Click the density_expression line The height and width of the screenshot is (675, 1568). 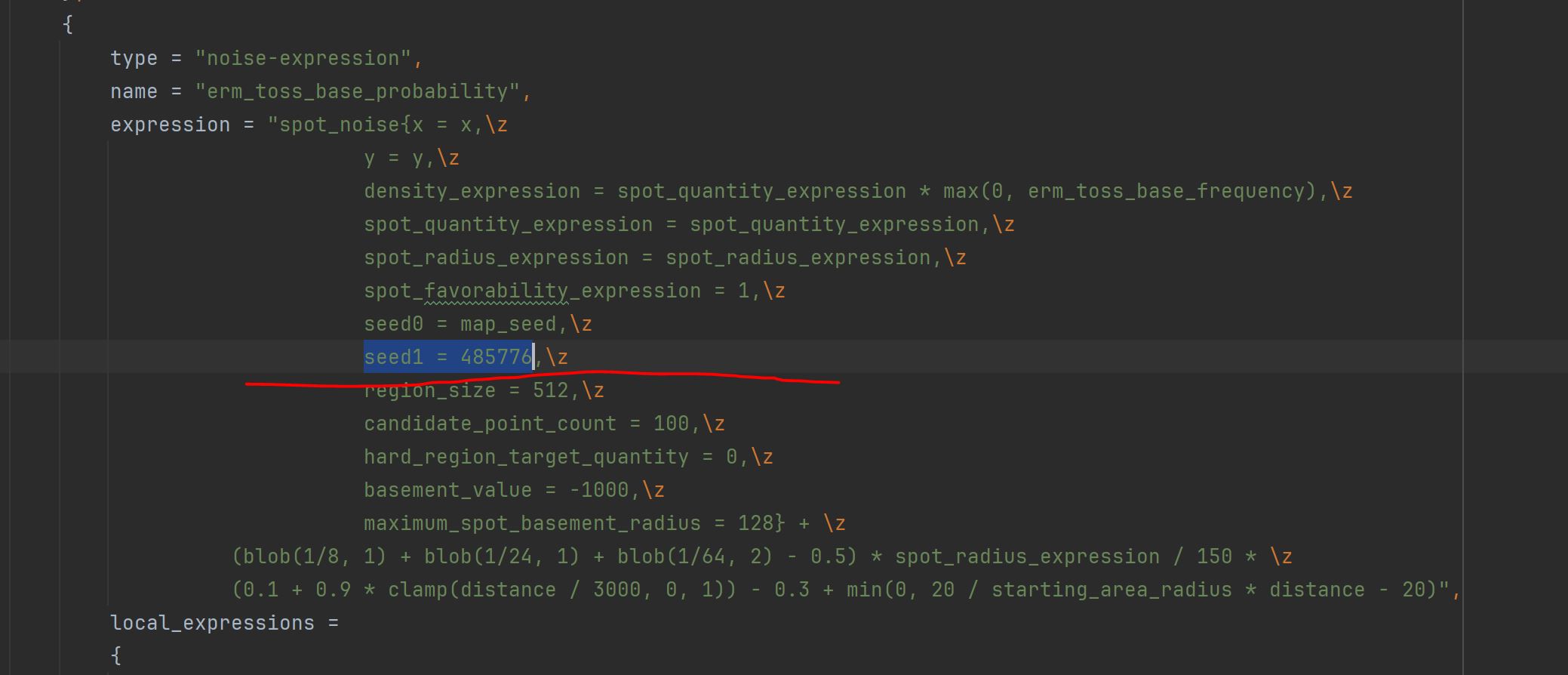click(858, 191)
